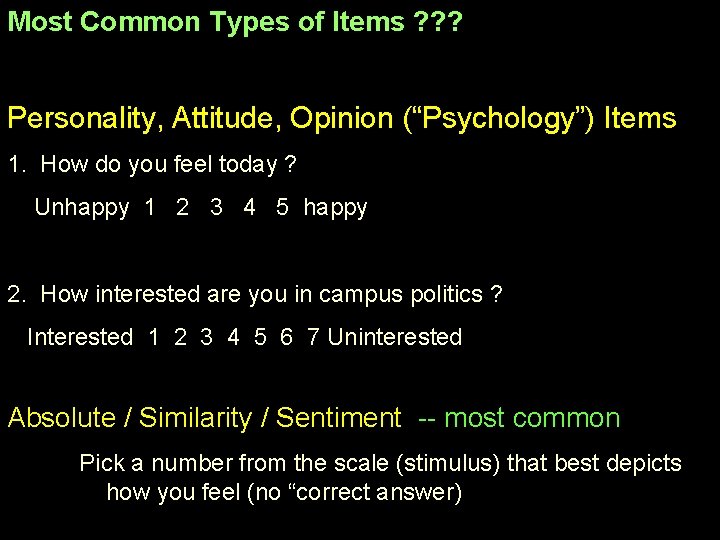The image size is (720, 540).
Task: Pick number 3 on the Unhappy–happy scale
Action: tap(216, 208)
